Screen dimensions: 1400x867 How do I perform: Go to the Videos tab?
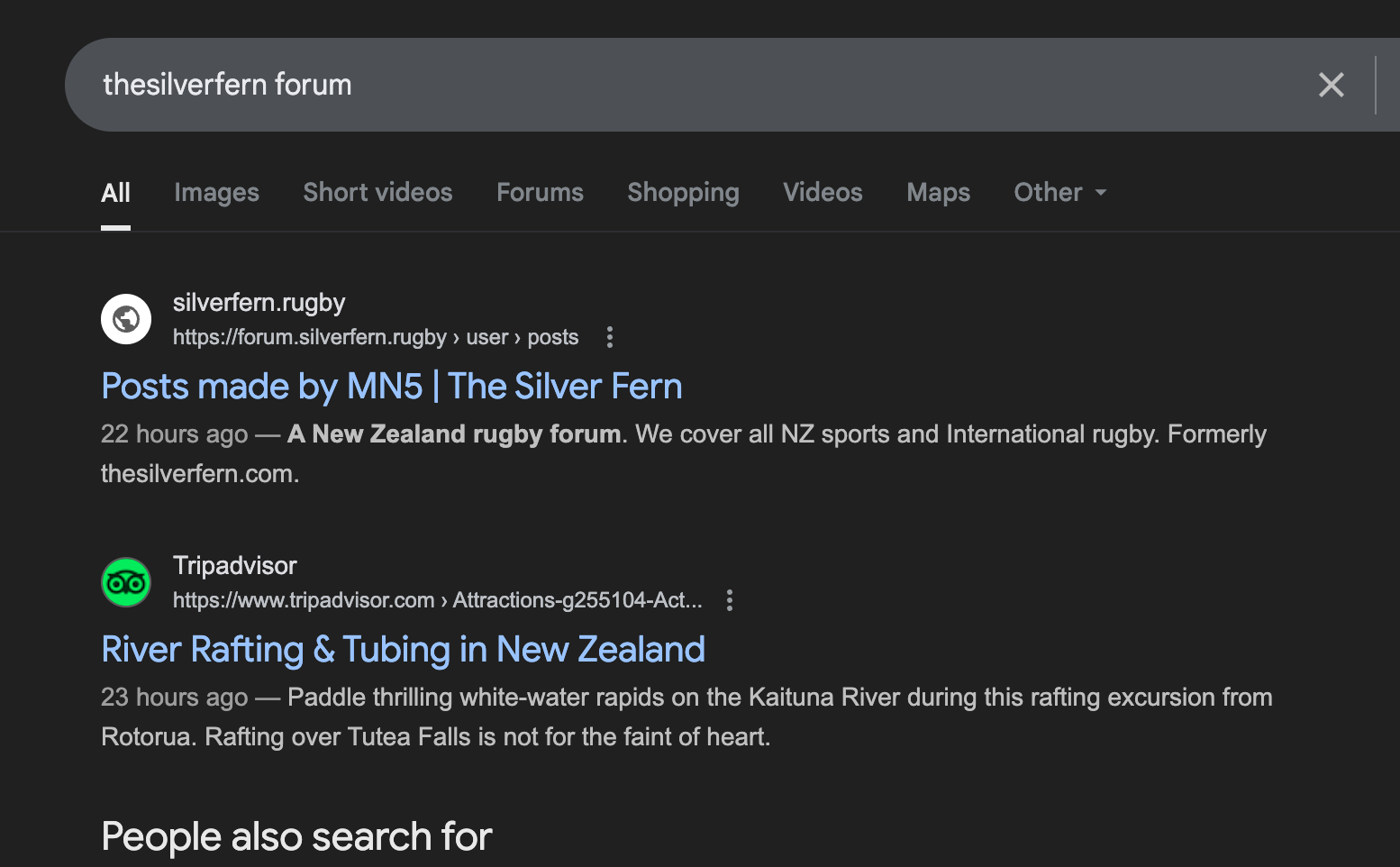tap(823, 192)
